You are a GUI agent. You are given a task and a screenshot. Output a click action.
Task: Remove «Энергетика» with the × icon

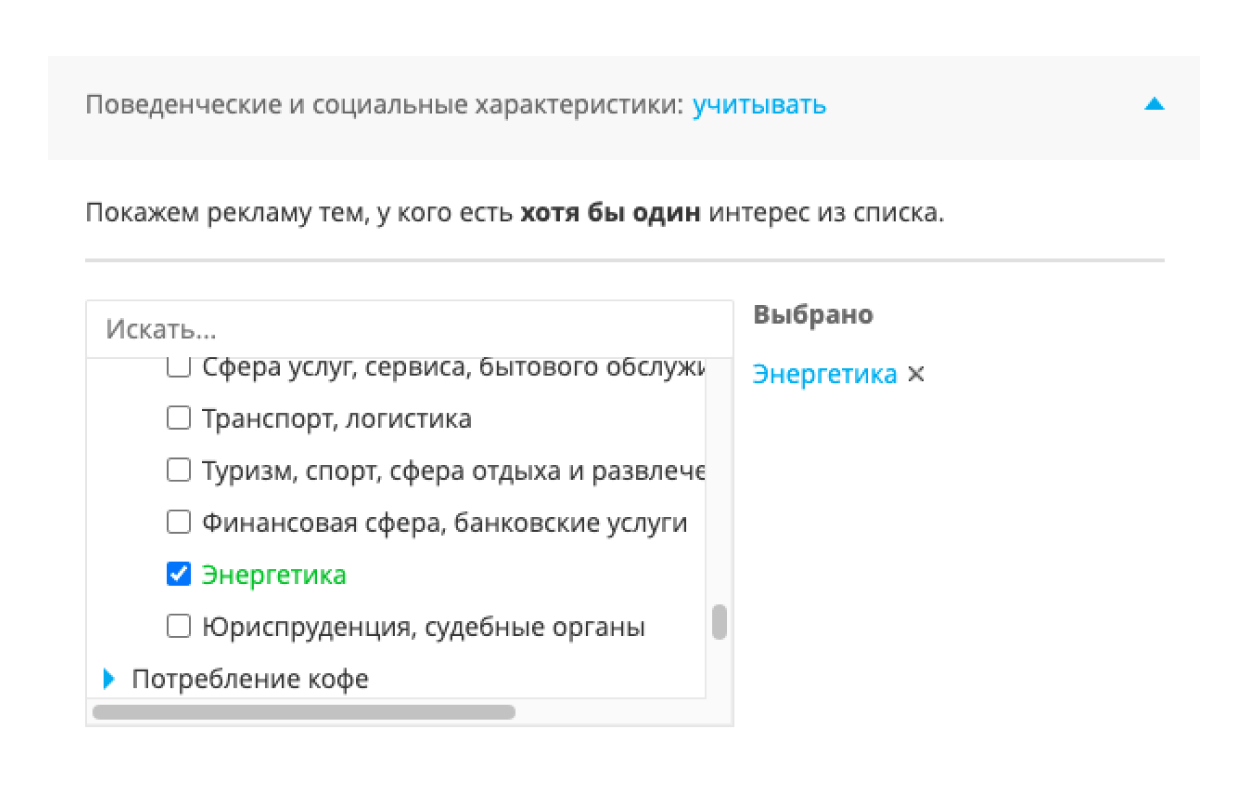pos(916,375)
